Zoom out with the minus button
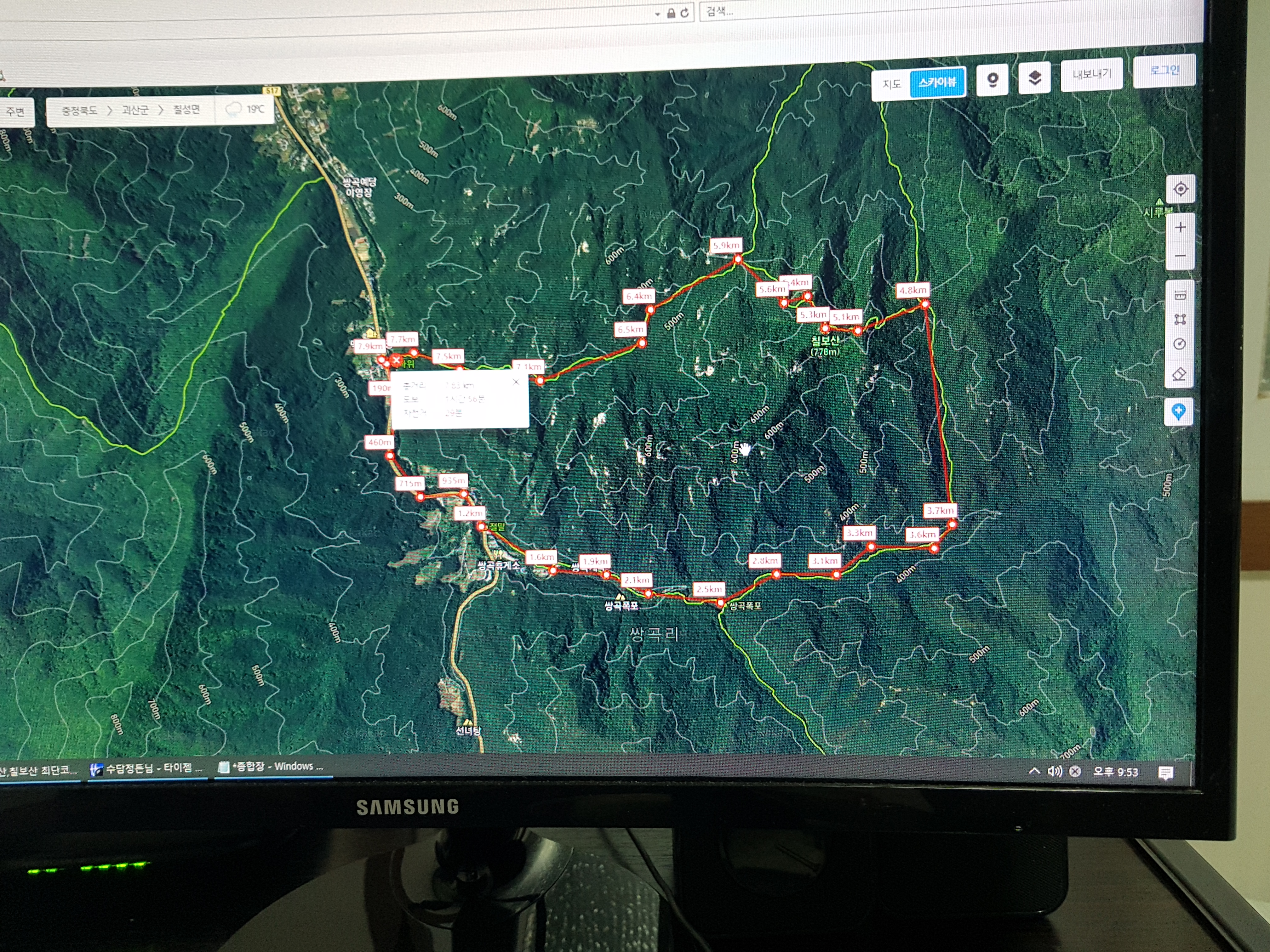The height and width of the screenshot is (952, 1270). tap(1180, 256)
